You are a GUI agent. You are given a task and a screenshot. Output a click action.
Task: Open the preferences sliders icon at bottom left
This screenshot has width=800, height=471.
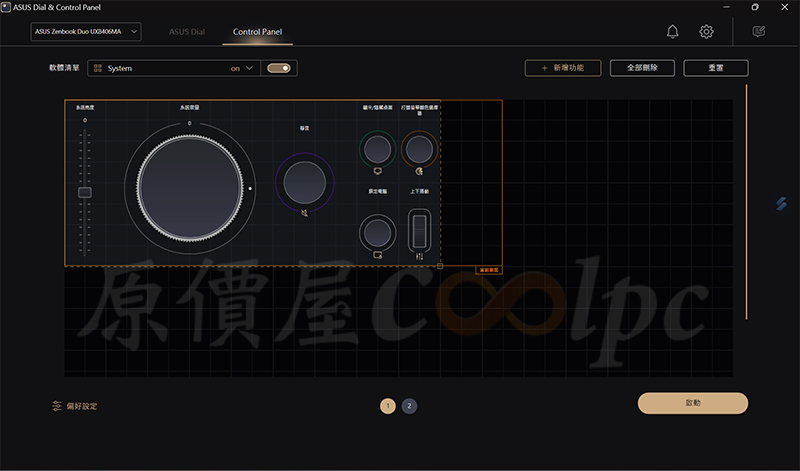tap(57, 406)
